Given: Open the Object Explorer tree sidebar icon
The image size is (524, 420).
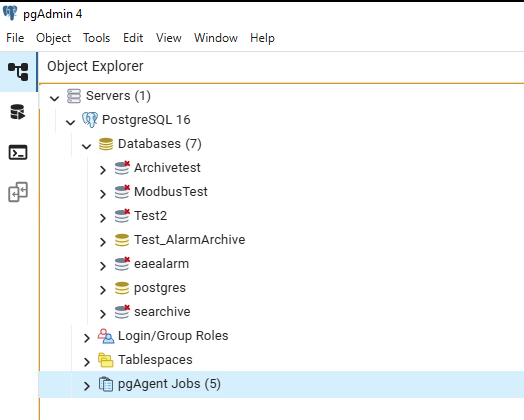Looking at the screenshot, I should click(18, 72).
